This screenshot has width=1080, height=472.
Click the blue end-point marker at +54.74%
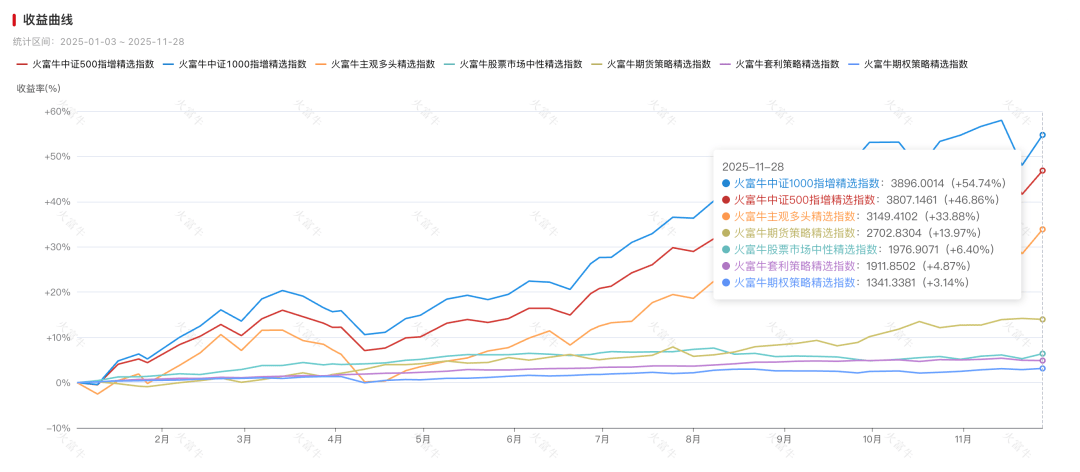click(x=1042, y=135)
